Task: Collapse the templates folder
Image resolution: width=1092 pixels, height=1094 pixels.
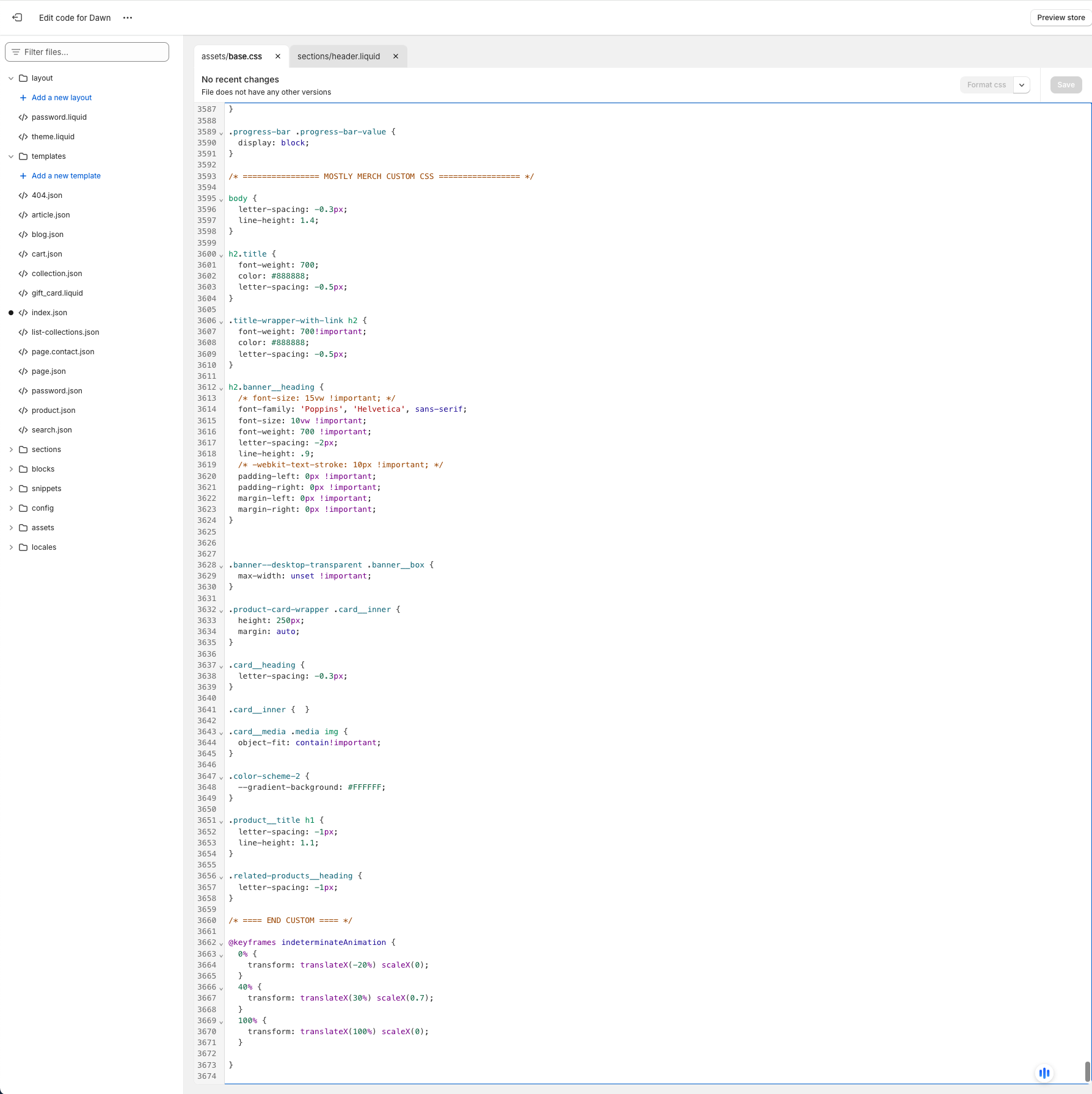Action: [x=11, y=156]
